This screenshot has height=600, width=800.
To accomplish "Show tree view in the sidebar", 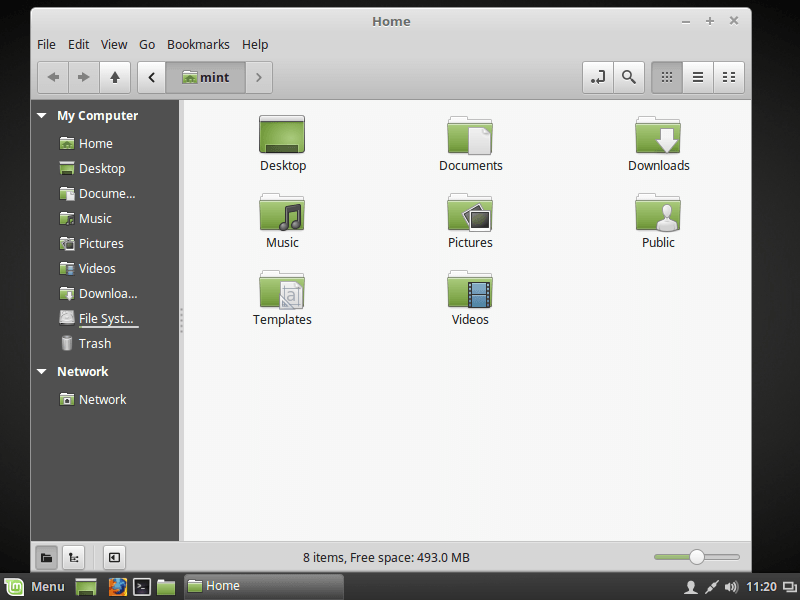I will tap(73, 557).
